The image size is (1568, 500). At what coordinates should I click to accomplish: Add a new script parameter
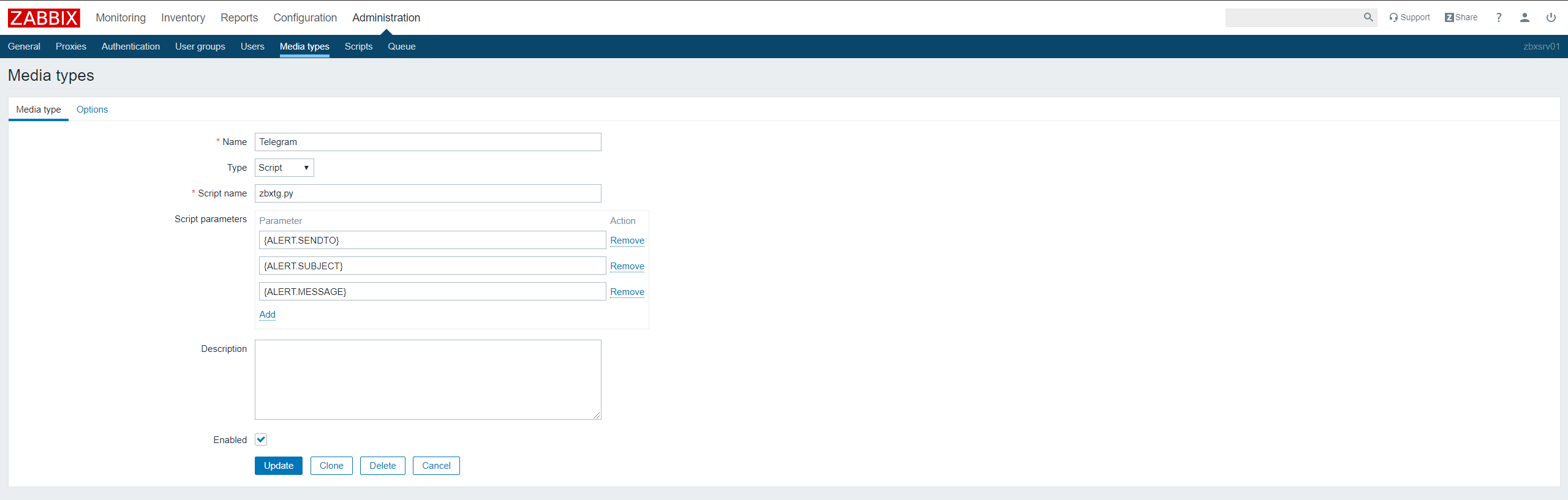pos(267,315)
